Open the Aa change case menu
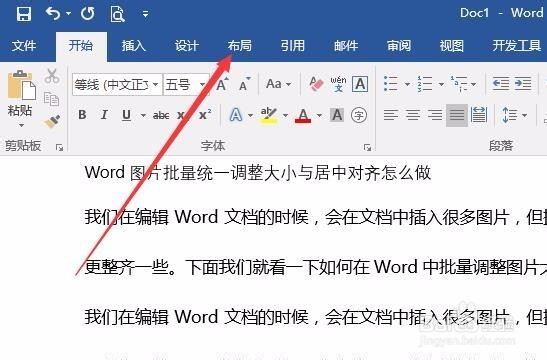Viewport: 547px width, 360px height. pos(278,84)
